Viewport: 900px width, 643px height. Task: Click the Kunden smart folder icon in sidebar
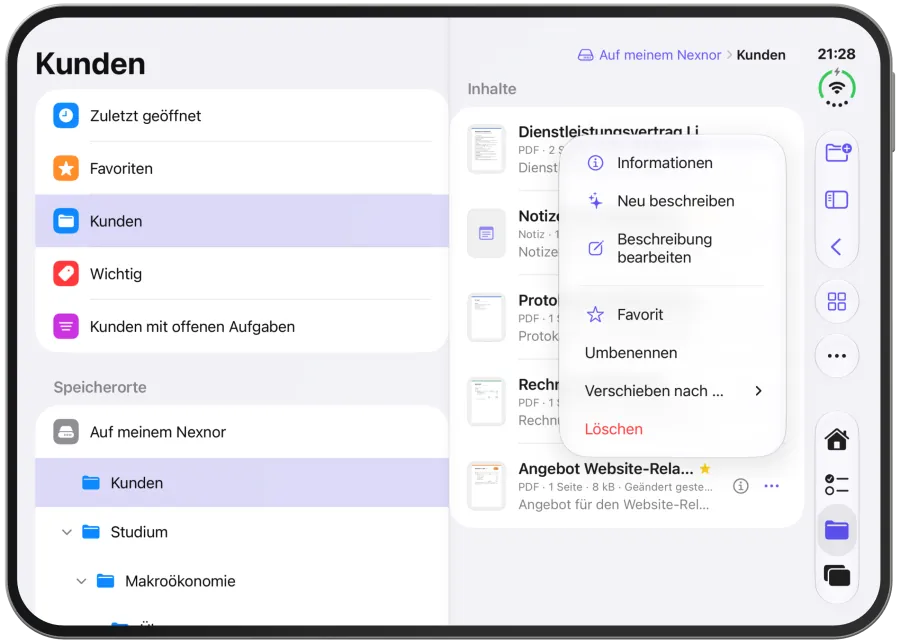(x=66, y=221)
